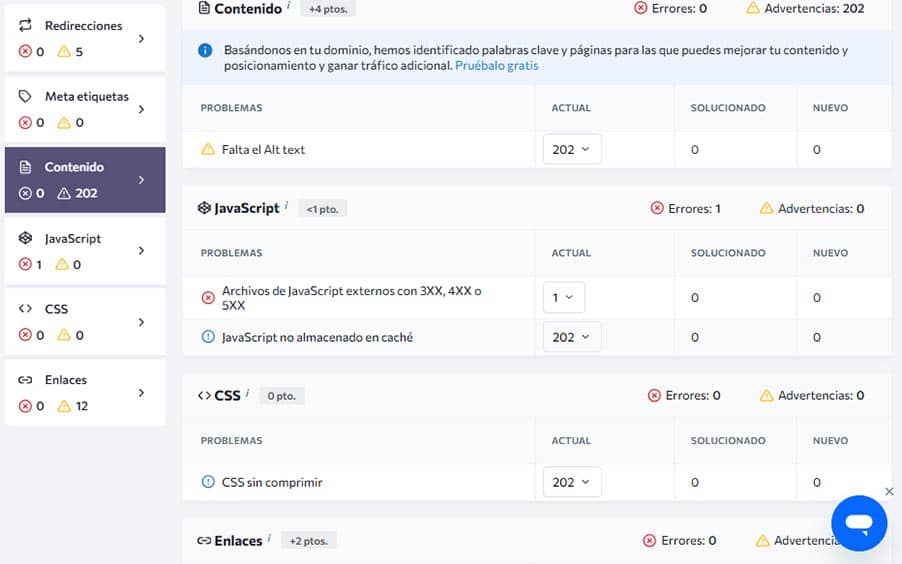Click the info icon next to JavaScript heading
902x564 pixels.
click(x=287, y=206)
